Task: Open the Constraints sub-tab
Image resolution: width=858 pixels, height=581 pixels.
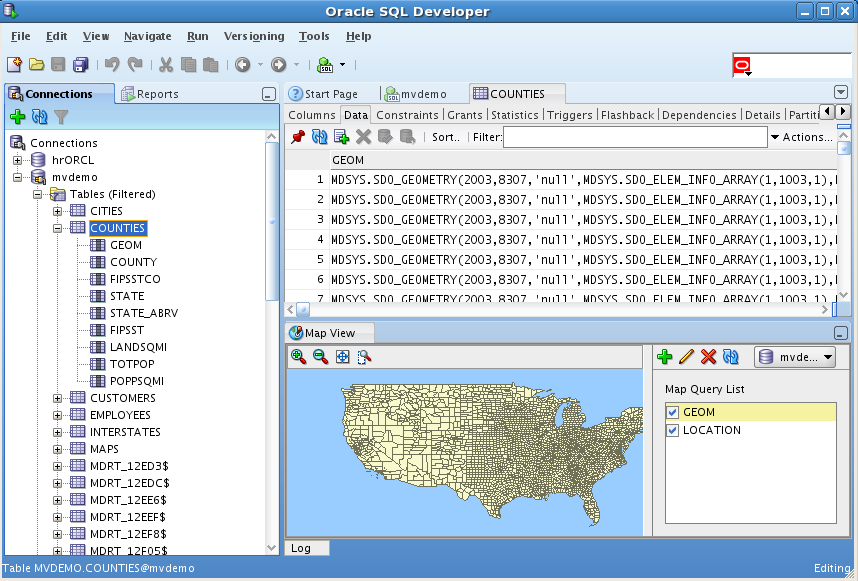Action: click(x=407, y=115)
